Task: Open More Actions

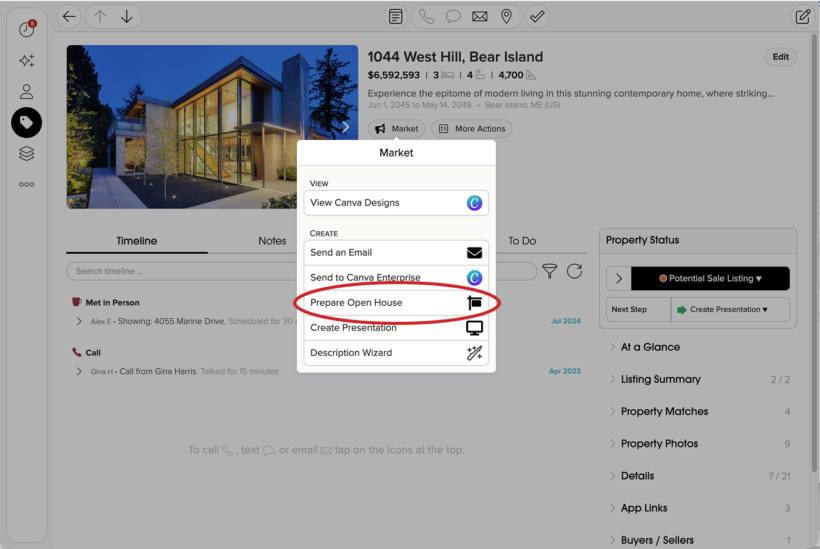Action: click(472, 129)
